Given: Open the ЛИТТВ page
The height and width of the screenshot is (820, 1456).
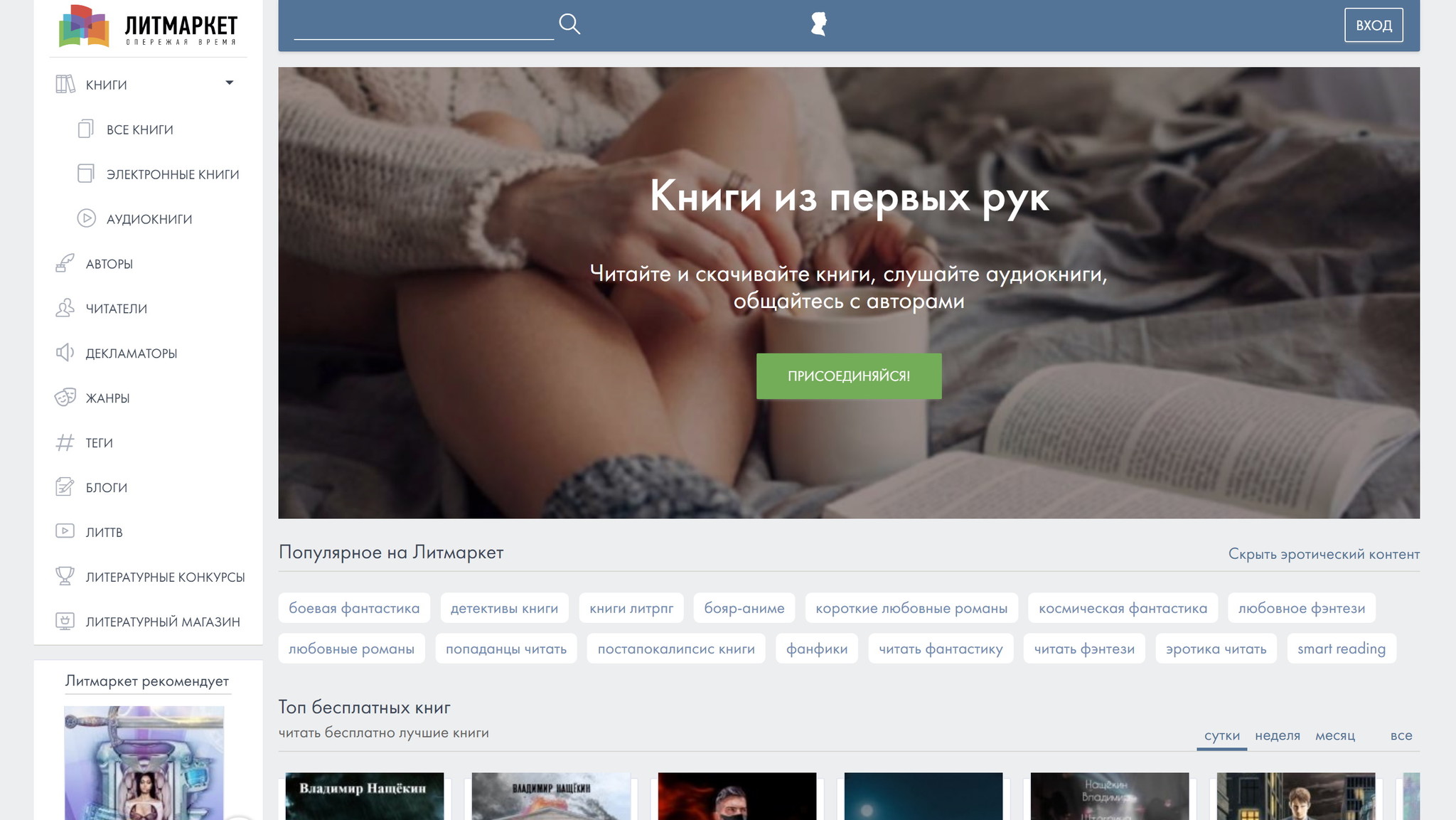Looking at the screenshot, I should 105,533.
